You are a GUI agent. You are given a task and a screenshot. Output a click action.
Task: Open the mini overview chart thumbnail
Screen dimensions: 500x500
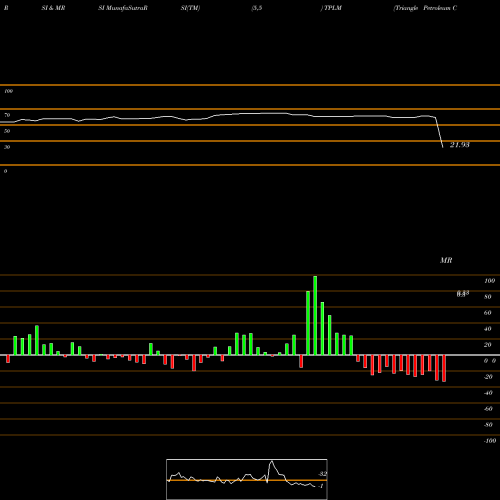tap(247, 479)
